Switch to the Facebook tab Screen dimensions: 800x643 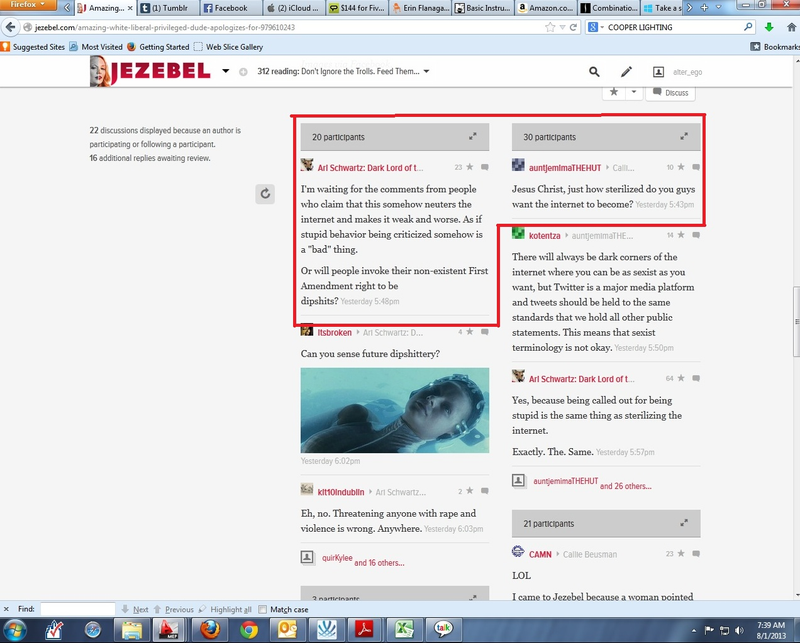[231, 8]
